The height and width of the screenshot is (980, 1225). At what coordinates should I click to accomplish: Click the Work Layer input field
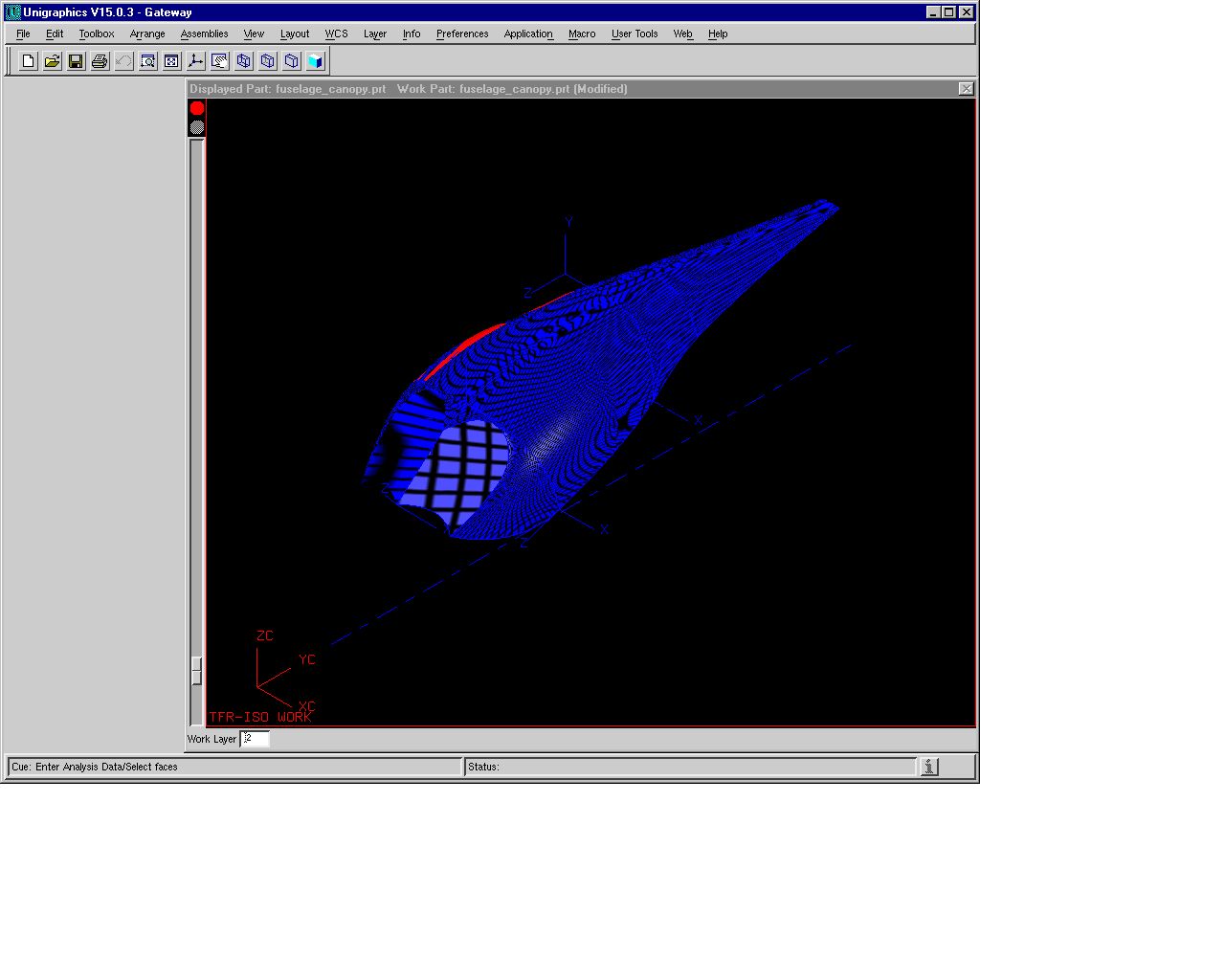(255, 739)
